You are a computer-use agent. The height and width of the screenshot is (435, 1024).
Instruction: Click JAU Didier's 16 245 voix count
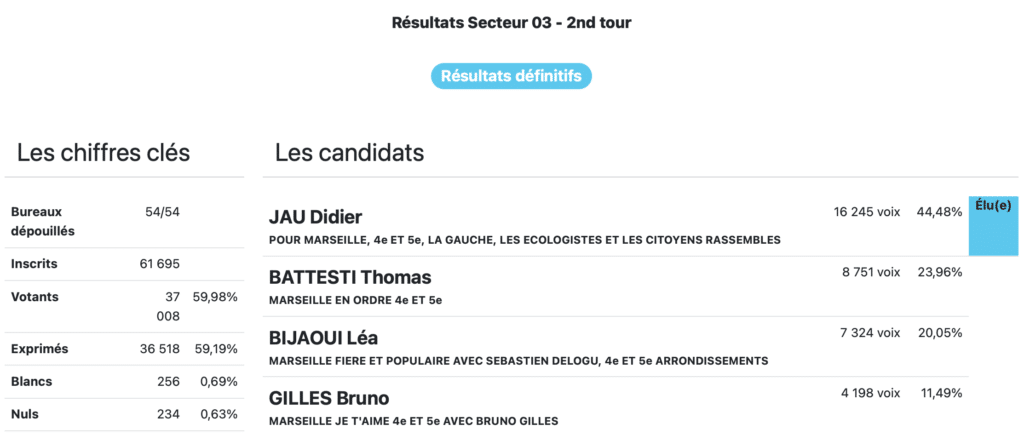pos(867,212)
